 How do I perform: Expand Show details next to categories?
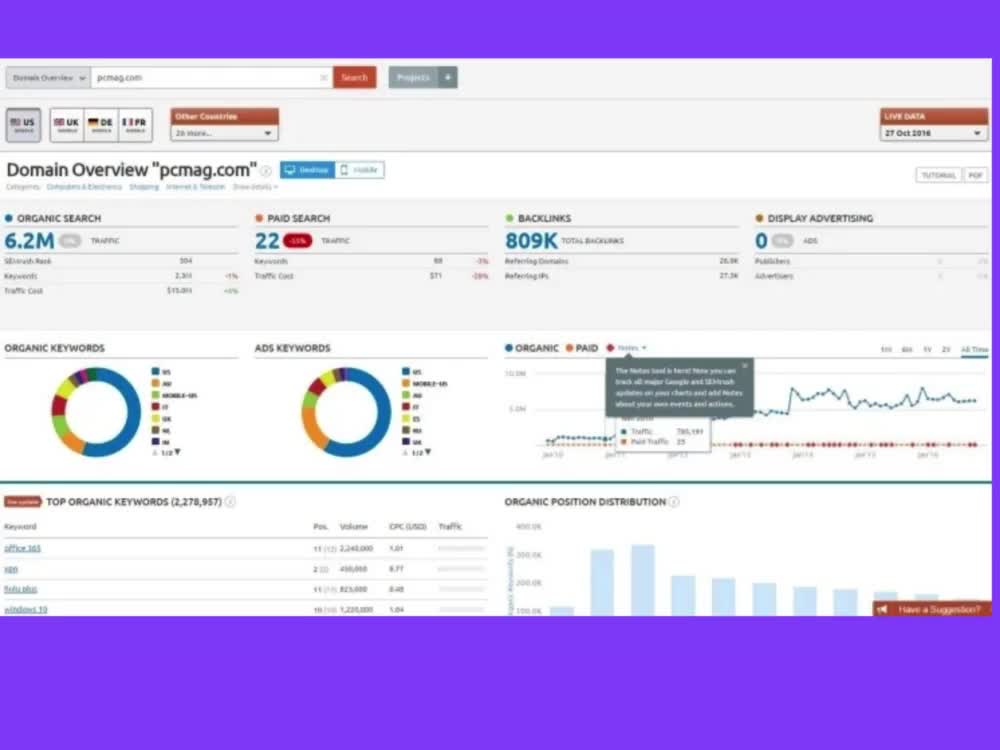pos(255,188)
